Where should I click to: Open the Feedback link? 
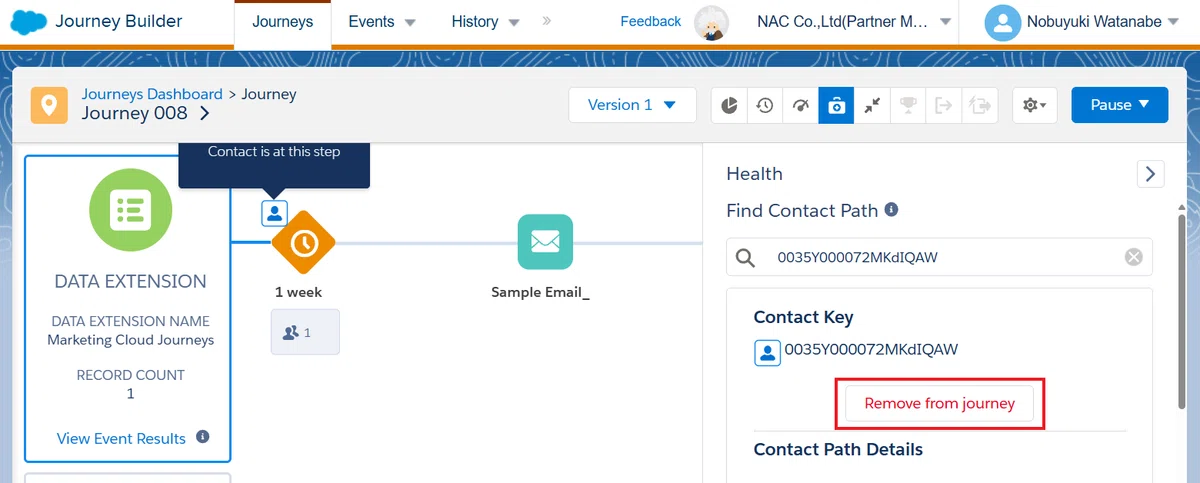651,21
